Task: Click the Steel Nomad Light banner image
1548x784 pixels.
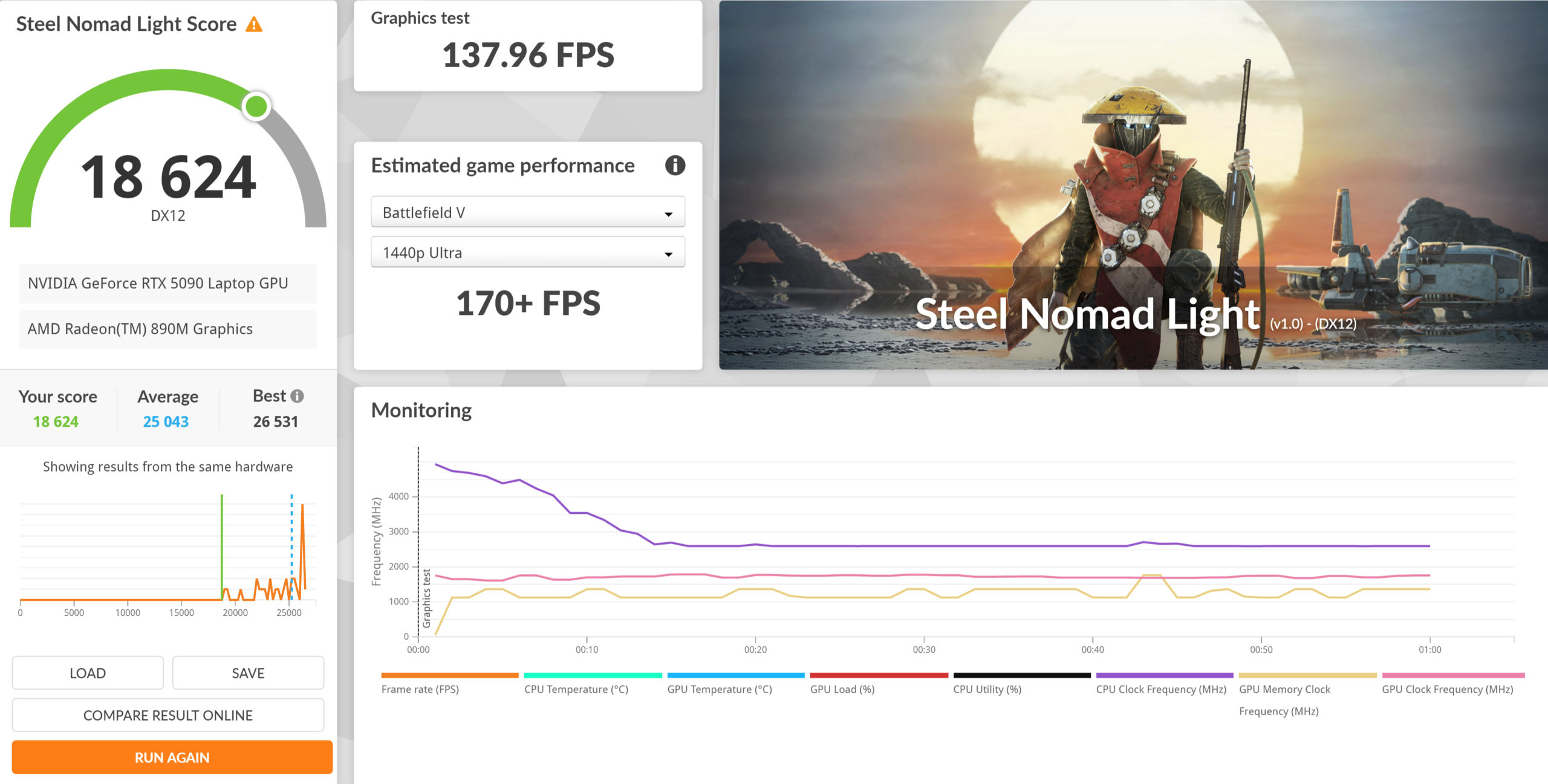Action: [x=1133, y=185]
